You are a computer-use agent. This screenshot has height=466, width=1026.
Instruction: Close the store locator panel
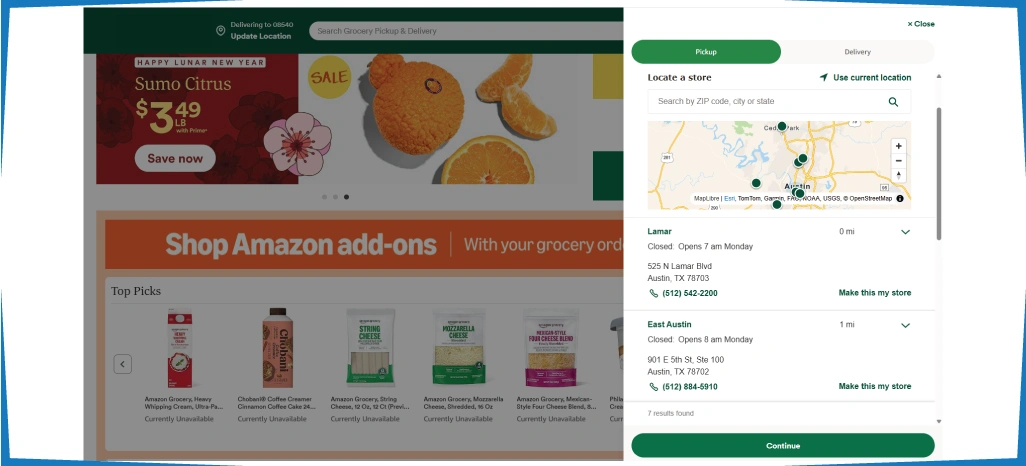click(921, 24)
